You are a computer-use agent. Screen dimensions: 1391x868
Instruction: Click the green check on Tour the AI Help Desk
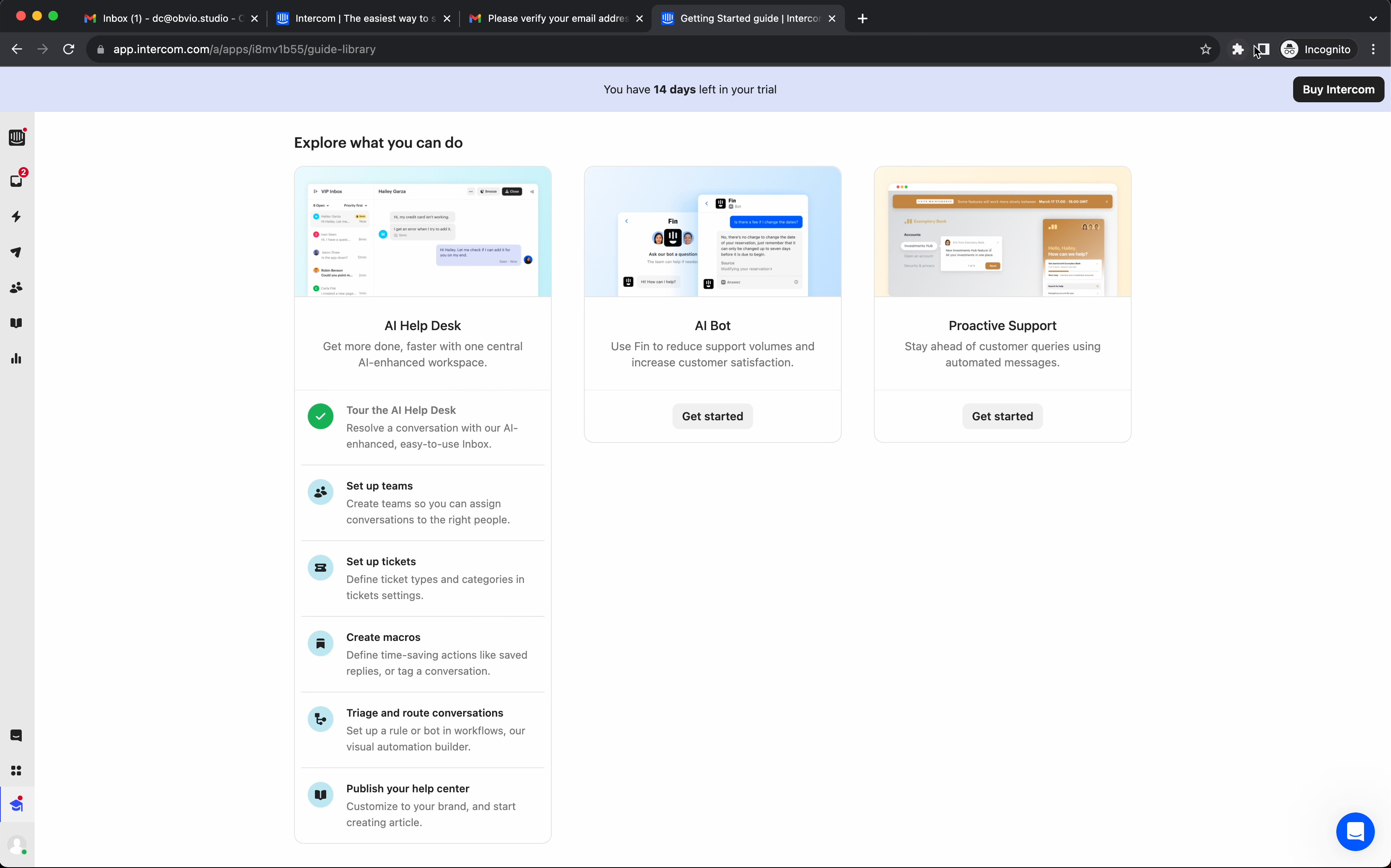point(320,416)
